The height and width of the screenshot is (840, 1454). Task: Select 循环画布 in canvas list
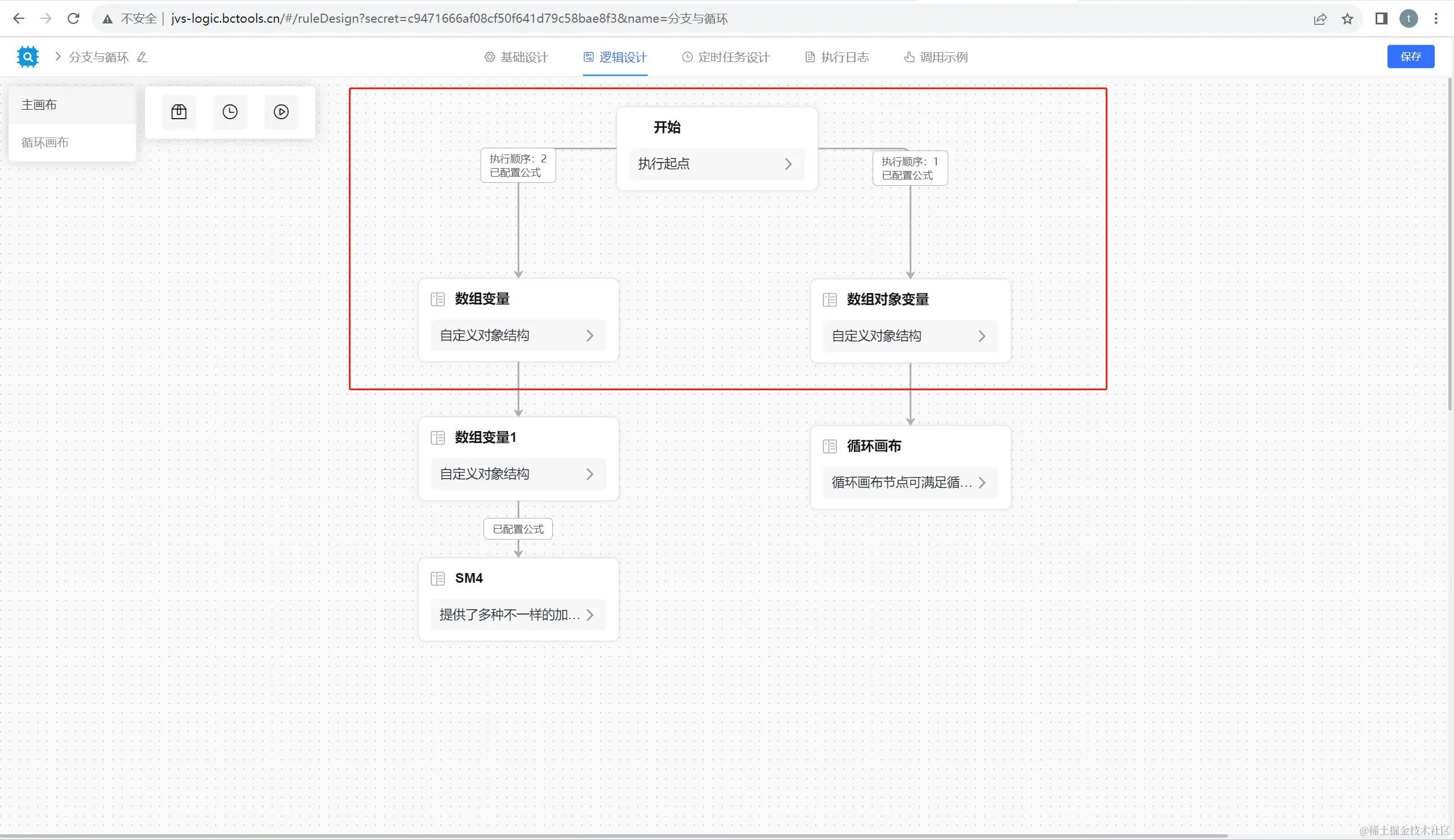click(45, 143)
